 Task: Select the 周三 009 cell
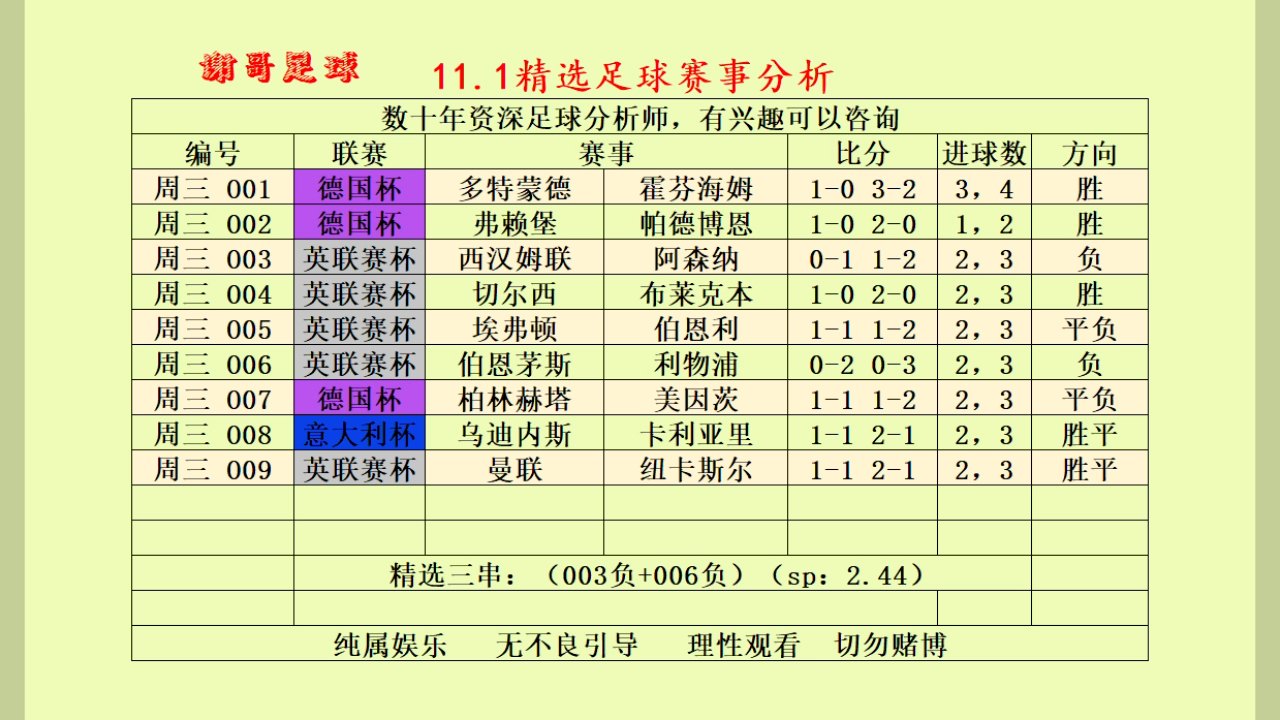[213, 468]
